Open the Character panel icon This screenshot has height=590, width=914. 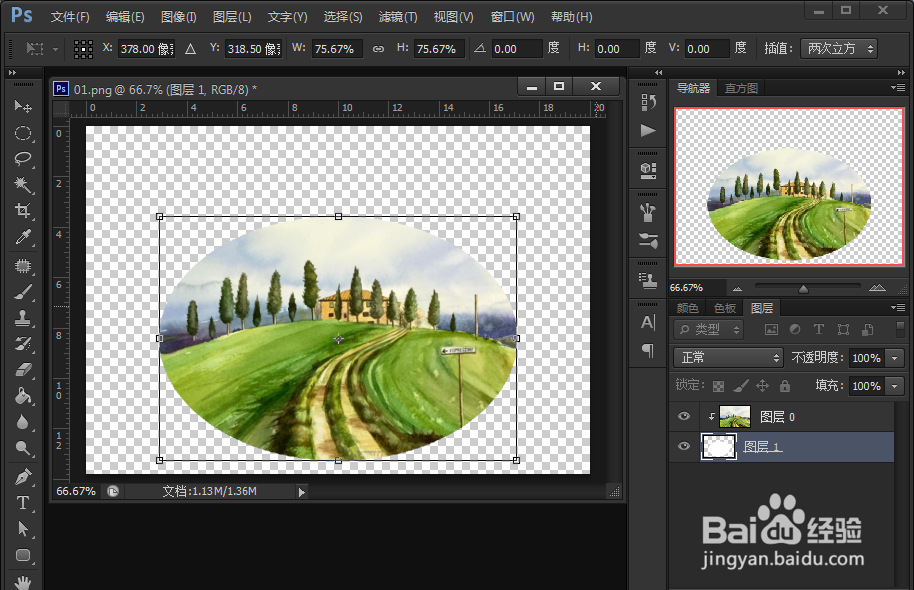coord(648,322)
